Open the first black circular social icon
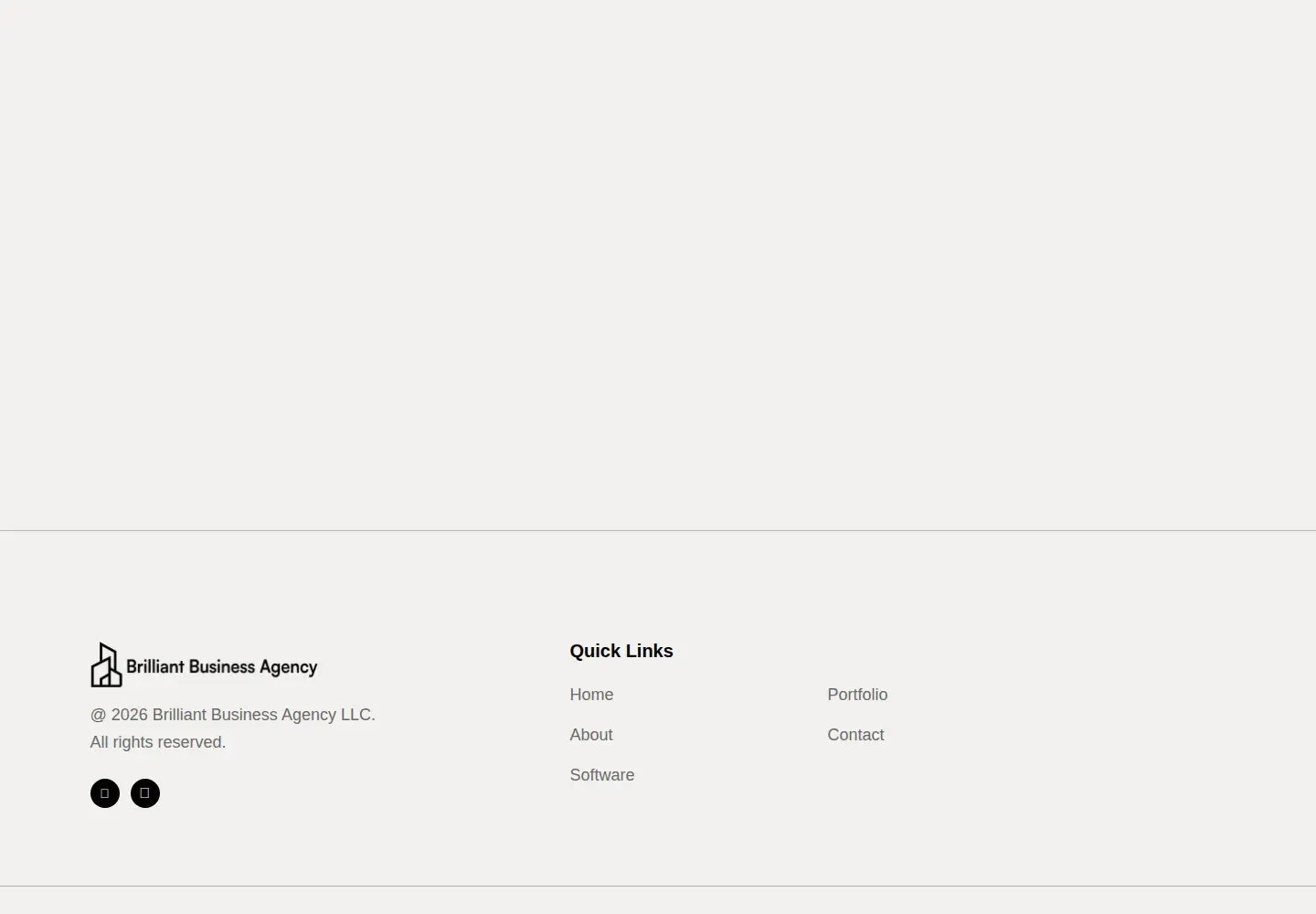The width and height of the screenshot is (1316, 914). pos(105,793)
